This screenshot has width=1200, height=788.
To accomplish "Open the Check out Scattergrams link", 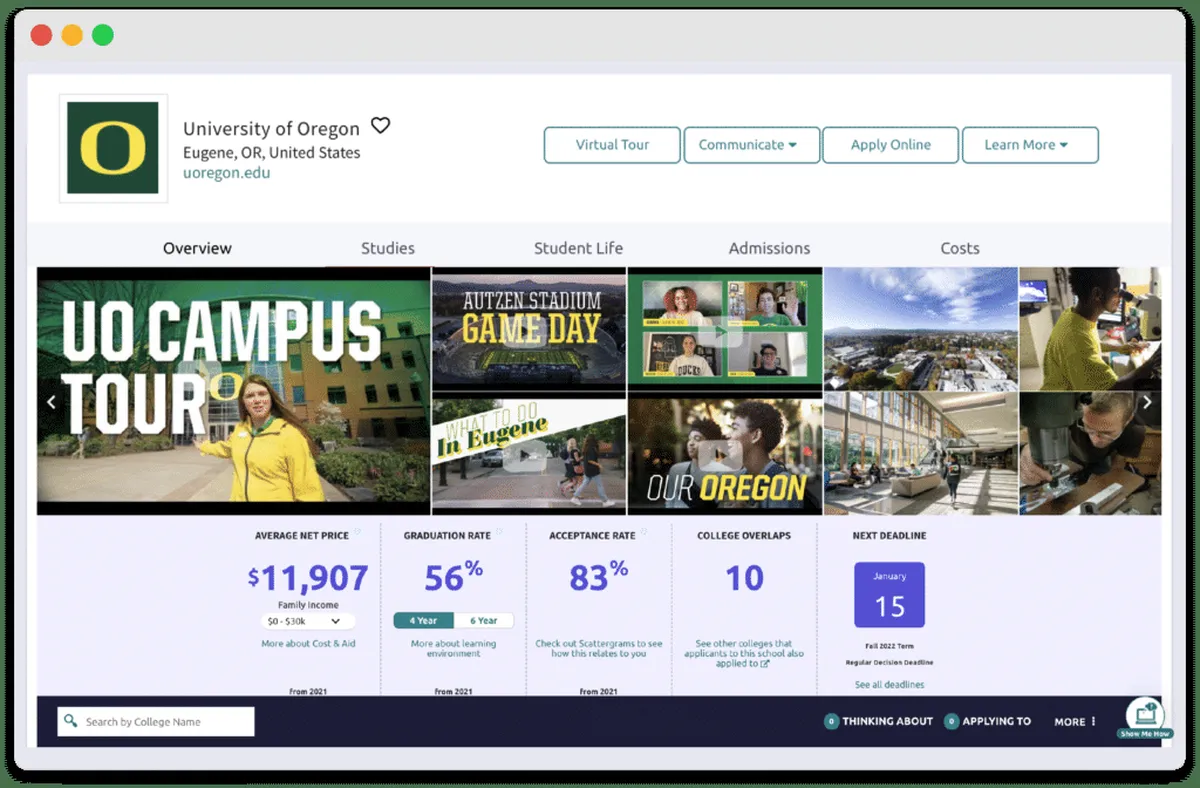I will (x=598, y=648).
